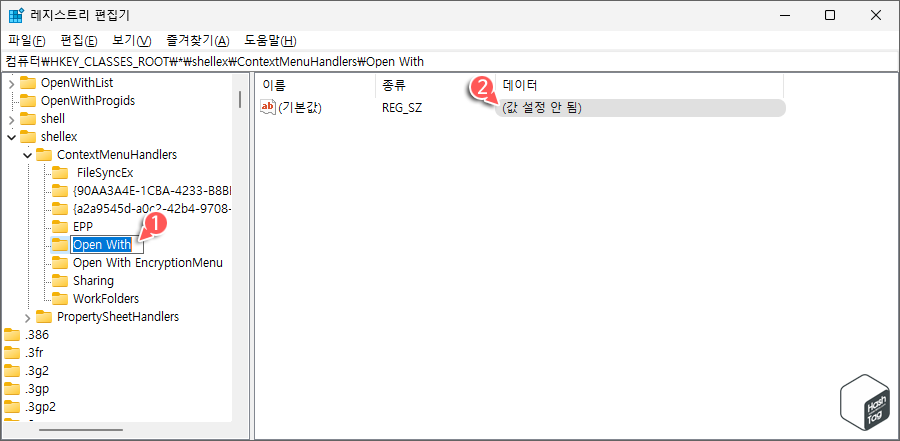Click the {90AA3A4E-1CBA-4233 folder icon

pos(60,191)
